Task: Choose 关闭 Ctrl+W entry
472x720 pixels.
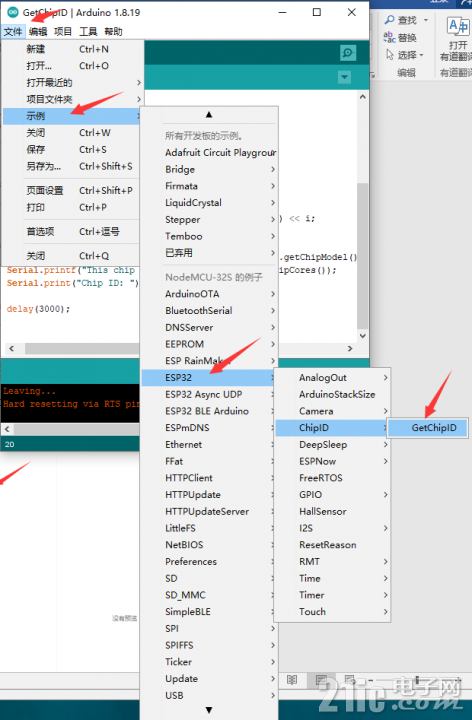Action: (x=71, y=133)
